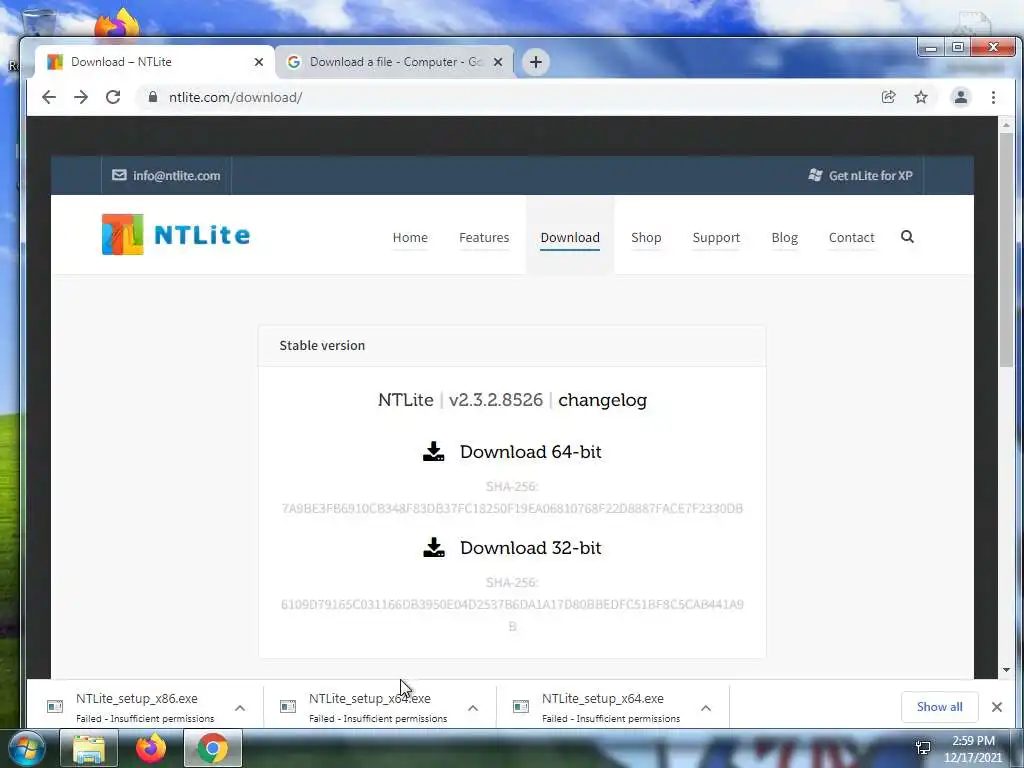Click the 32-bit download icon
Viewport: 1024px width, 768px height.
[x=434, y=547]
